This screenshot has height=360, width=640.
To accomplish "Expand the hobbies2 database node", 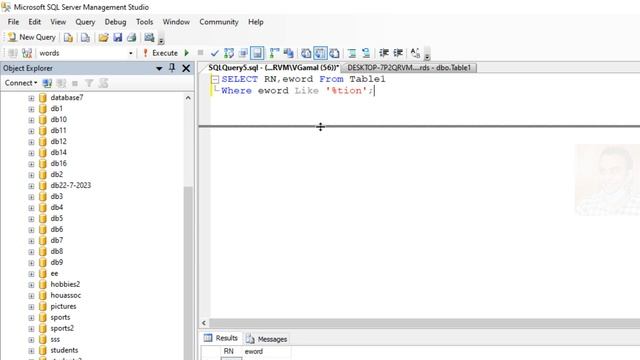I will click(x=31, y=284).
